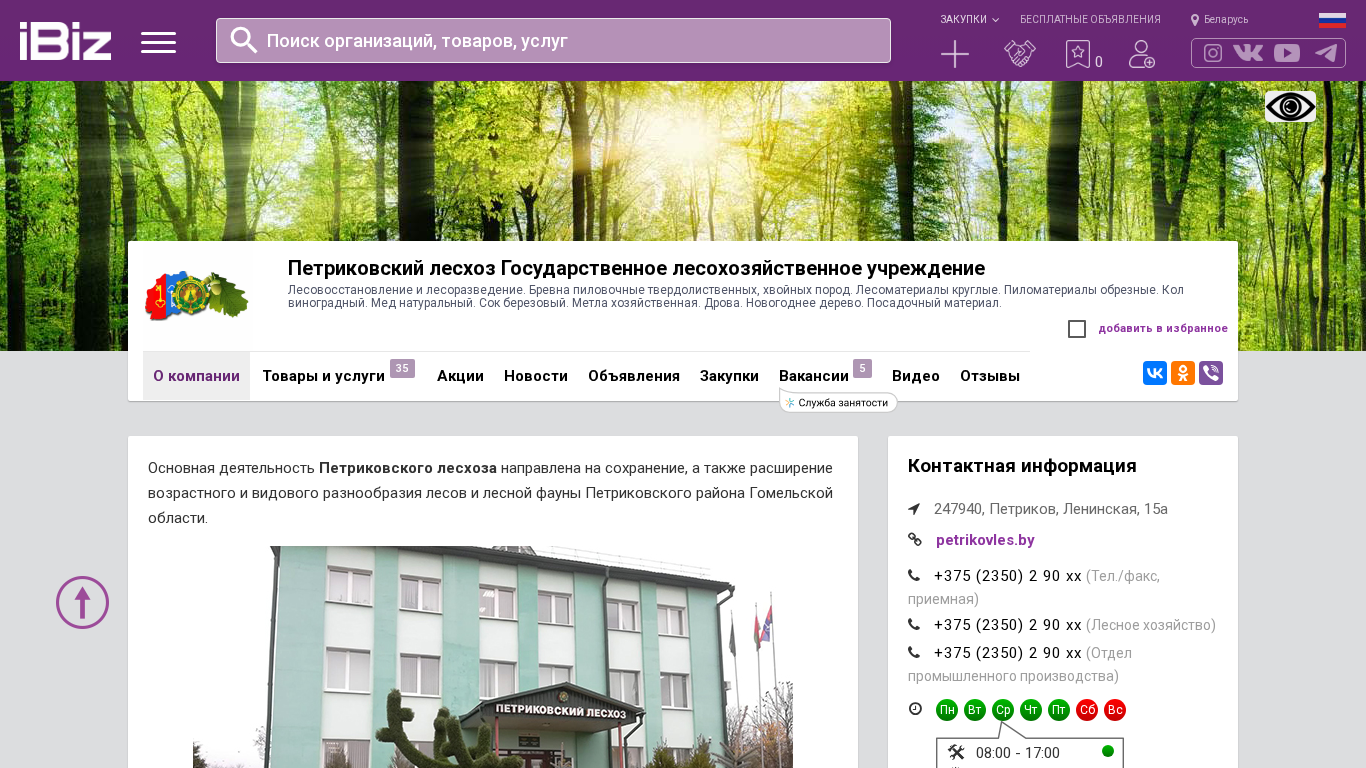The image size is (1366, 768).
Task: Open the hamburger main menu
Action: (x=158, y=42)
